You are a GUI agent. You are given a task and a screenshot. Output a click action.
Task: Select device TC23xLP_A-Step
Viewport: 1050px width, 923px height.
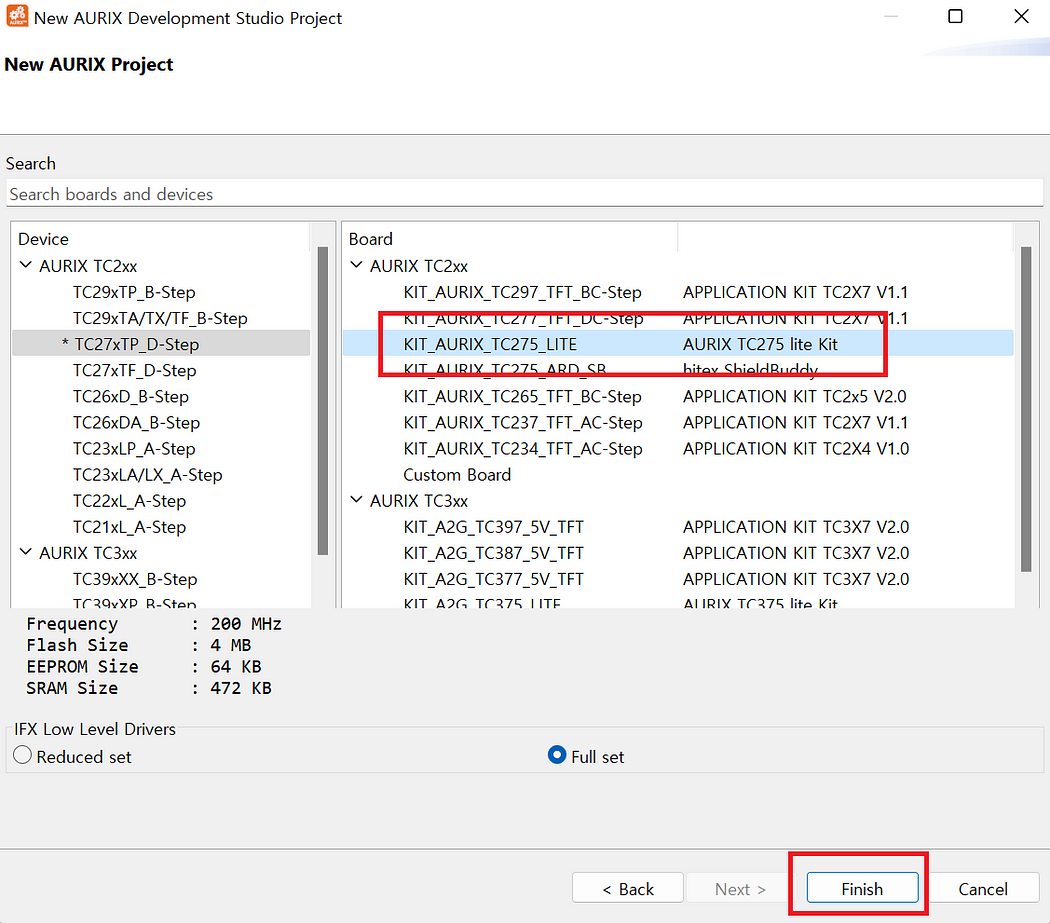tap(134, 449)
